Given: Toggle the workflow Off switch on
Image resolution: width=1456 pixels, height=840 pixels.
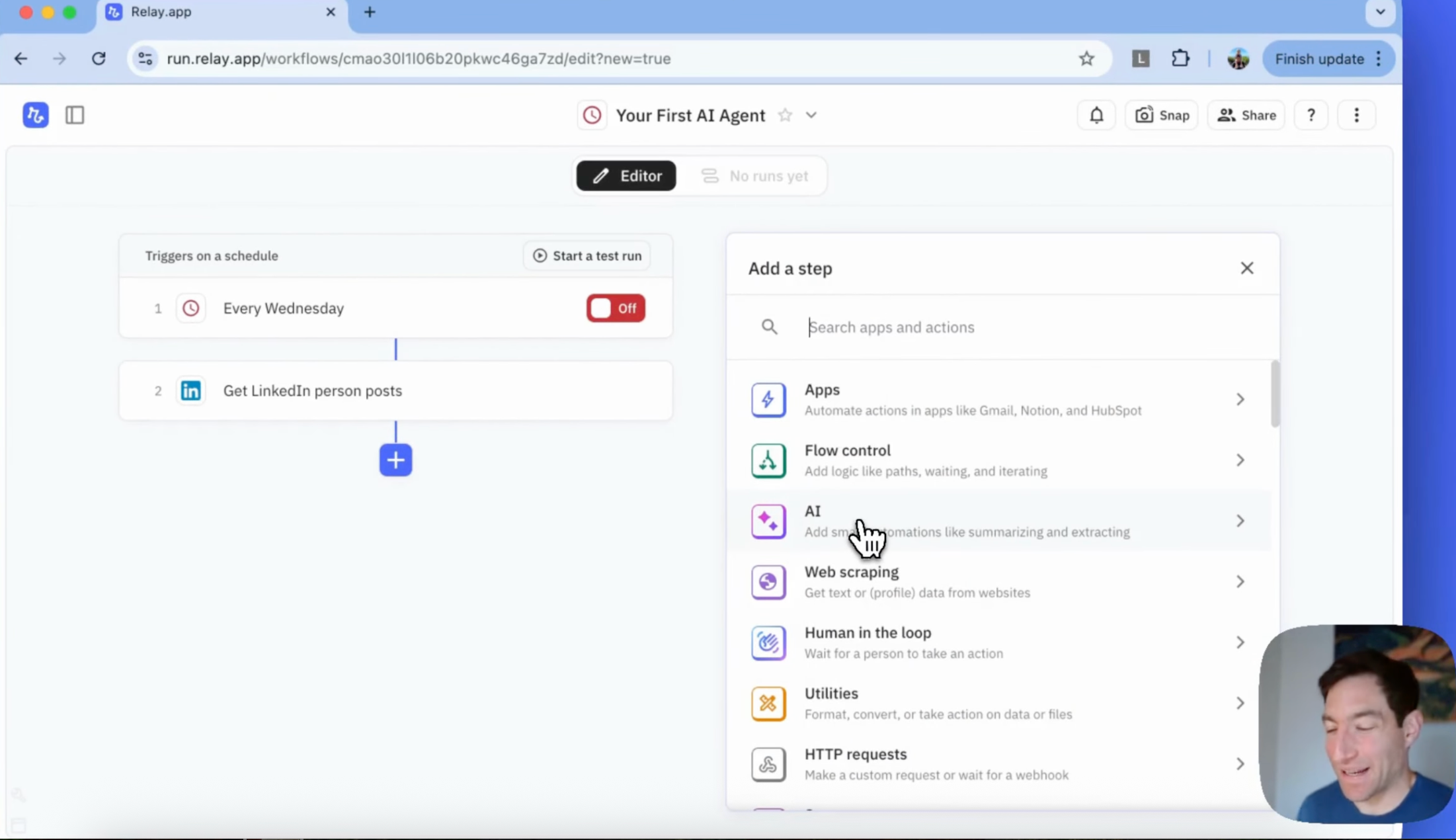Looking at the screenshot, I should point(615,308).
